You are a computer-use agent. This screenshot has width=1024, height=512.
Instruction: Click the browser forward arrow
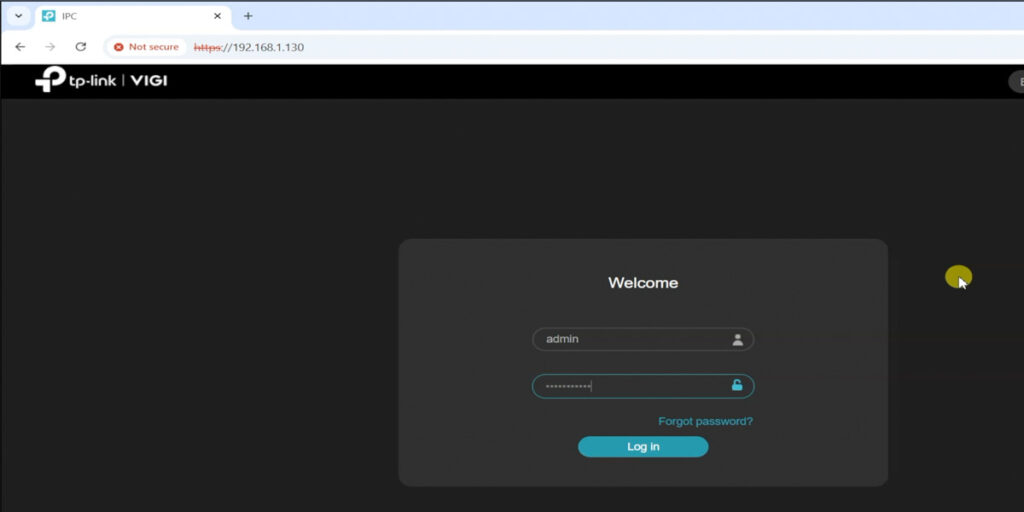tap(50, 47)
